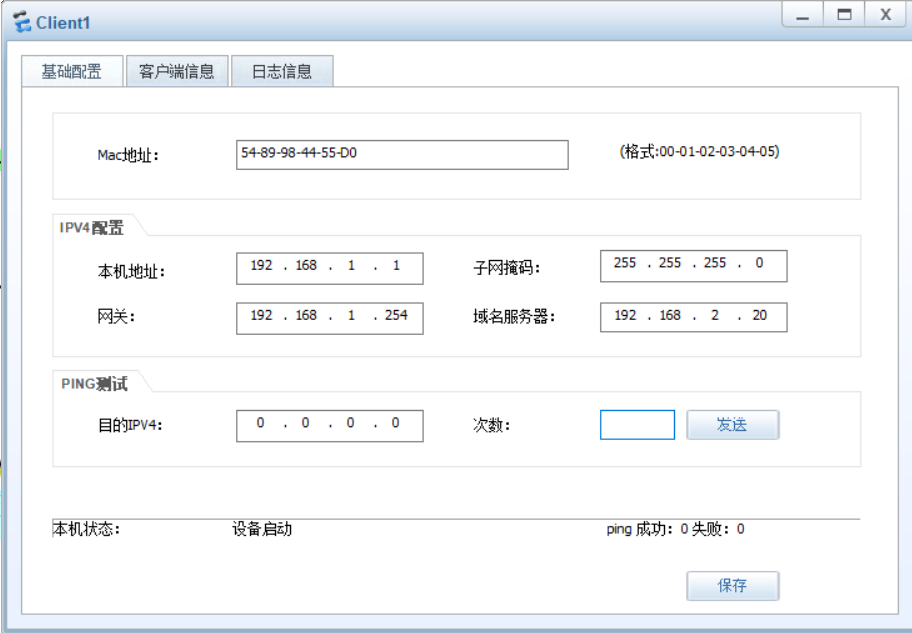Click the 子网掩码 field
912x633 pixels.
693,266
